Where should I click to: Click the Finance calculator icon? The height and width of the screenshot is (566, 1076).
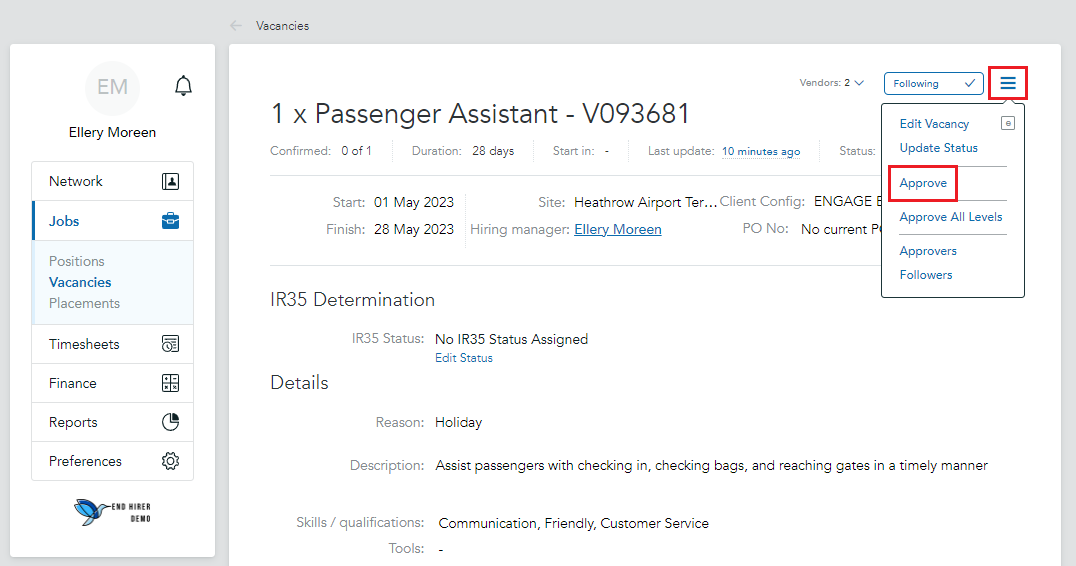(170, 383)
